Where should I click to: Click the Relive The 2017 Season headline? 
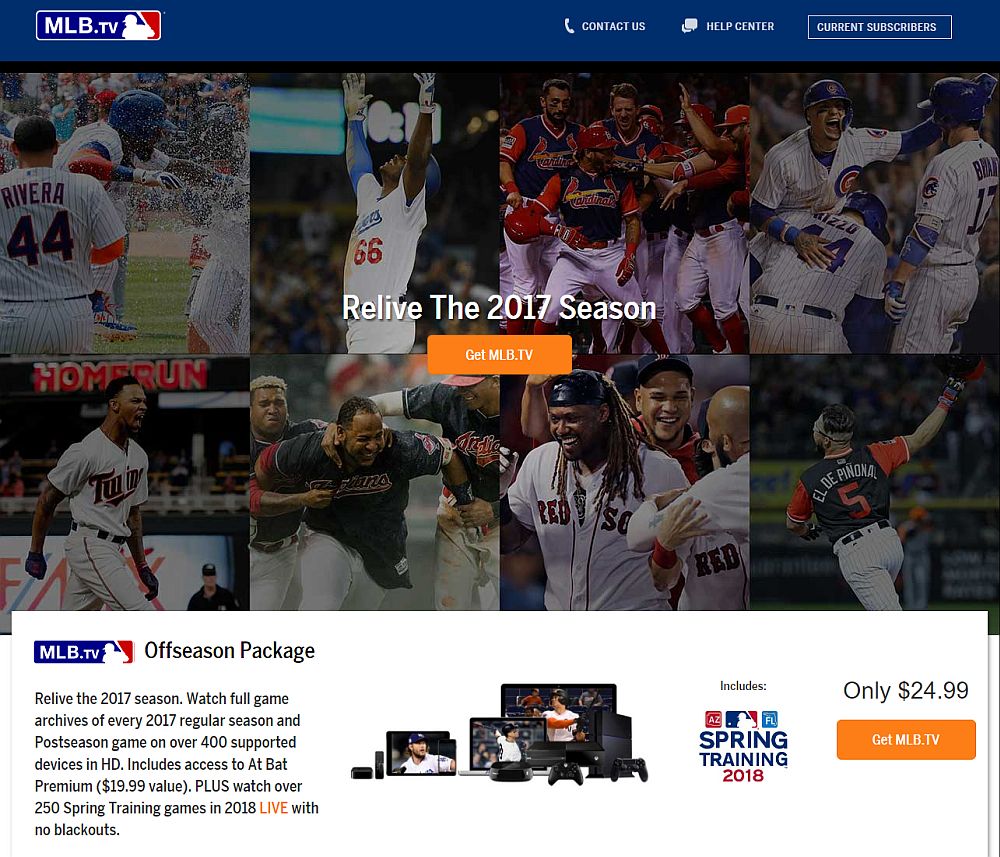click(499, 307)
